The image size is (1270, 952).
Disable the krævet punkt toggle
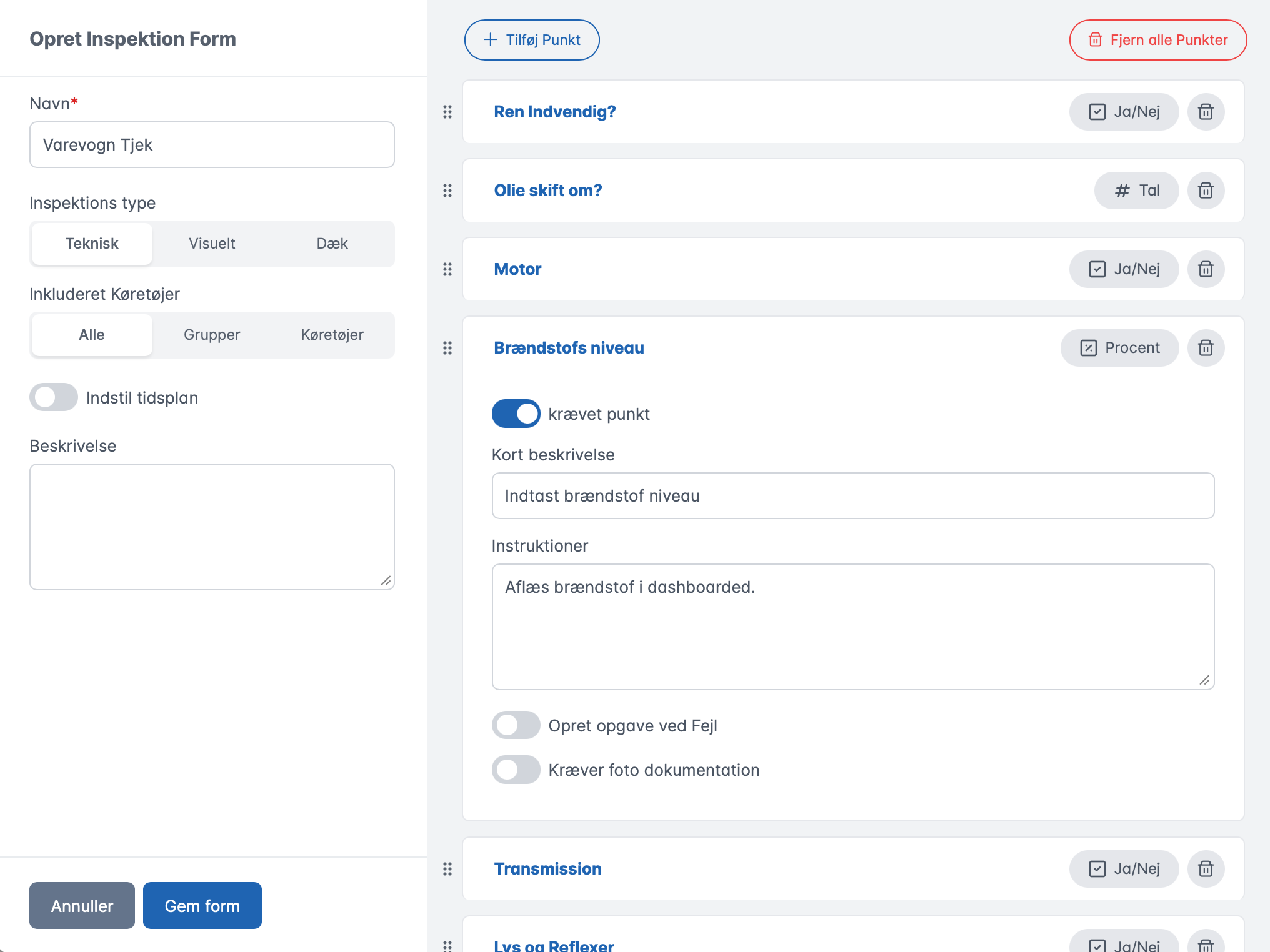(x=516, y=414)
